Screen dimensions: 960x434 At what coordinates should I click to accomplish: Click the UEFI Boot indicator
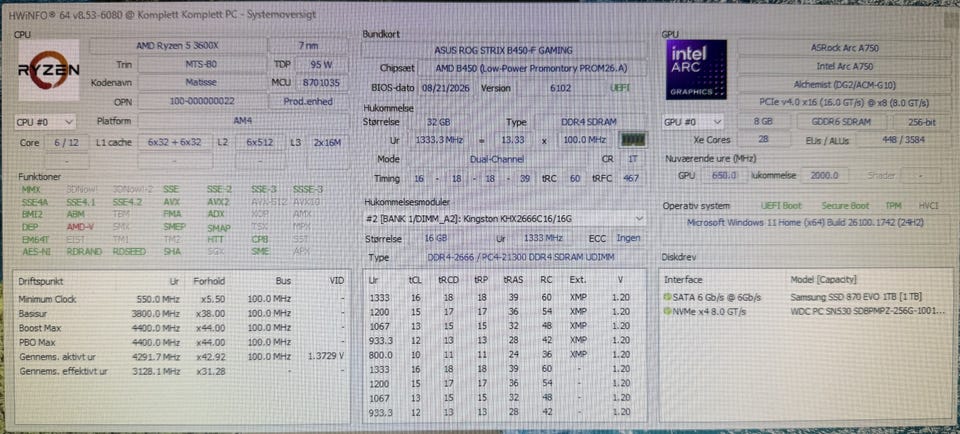click(781, 206)
